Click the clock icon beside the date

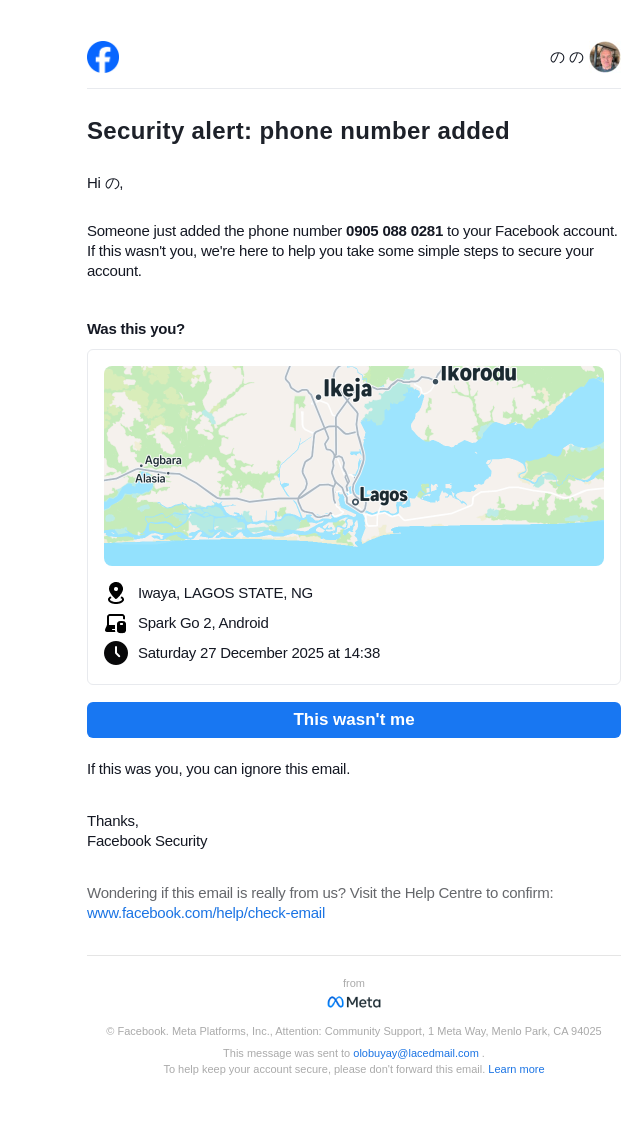tap(116, 653)
